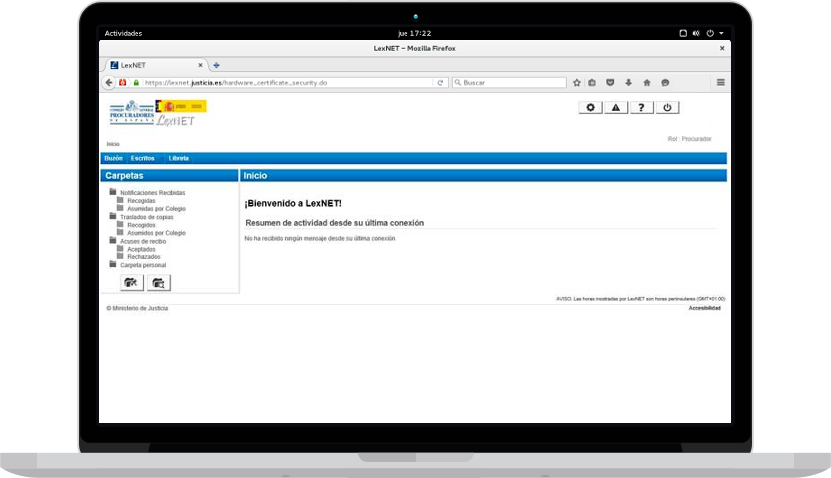
Task: Open the Firefox downloads arrow icon
Action: (629, 83)
